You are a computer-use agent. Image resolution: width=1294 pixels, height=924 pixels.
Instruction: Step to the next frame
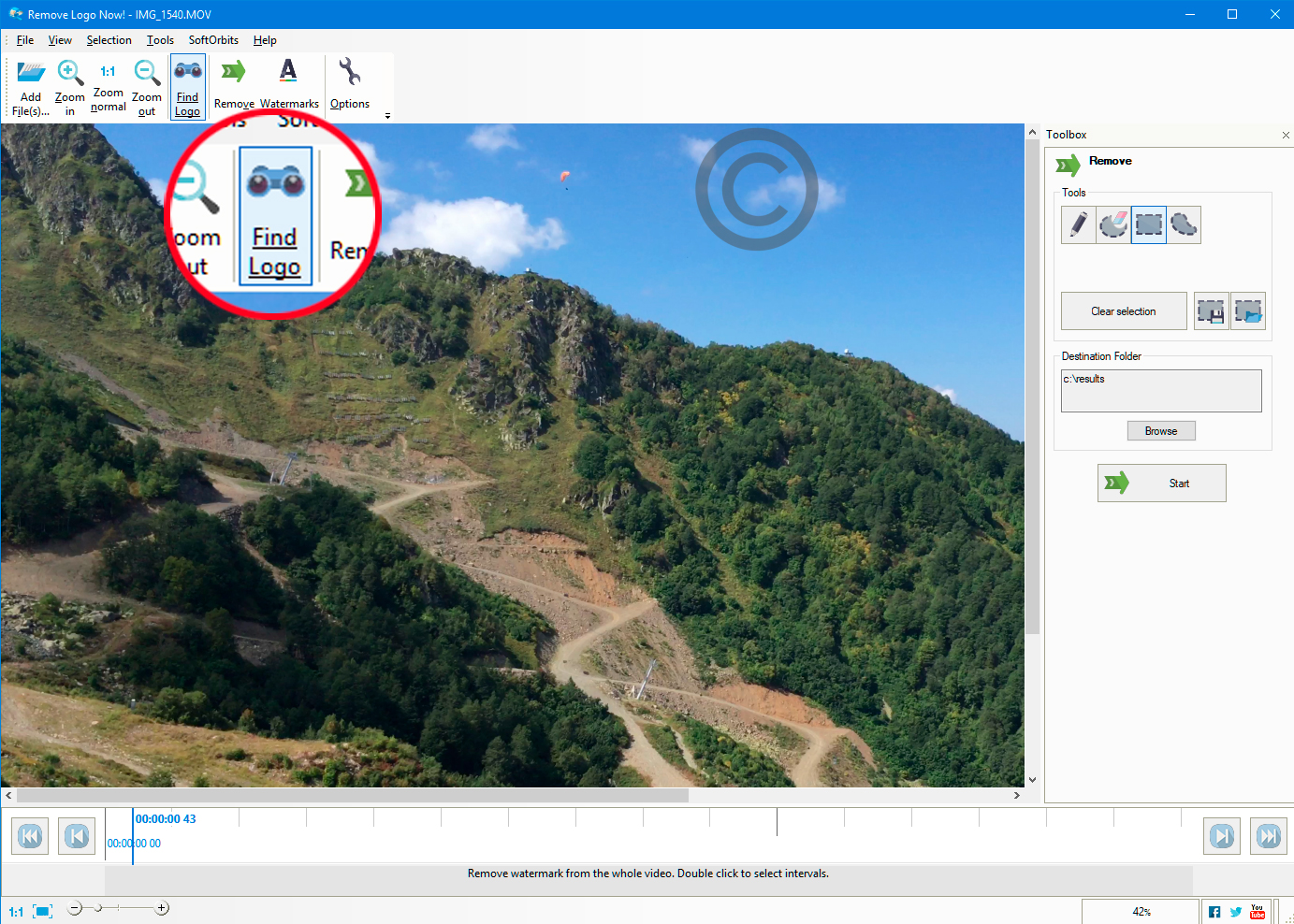coord(1222,836)
